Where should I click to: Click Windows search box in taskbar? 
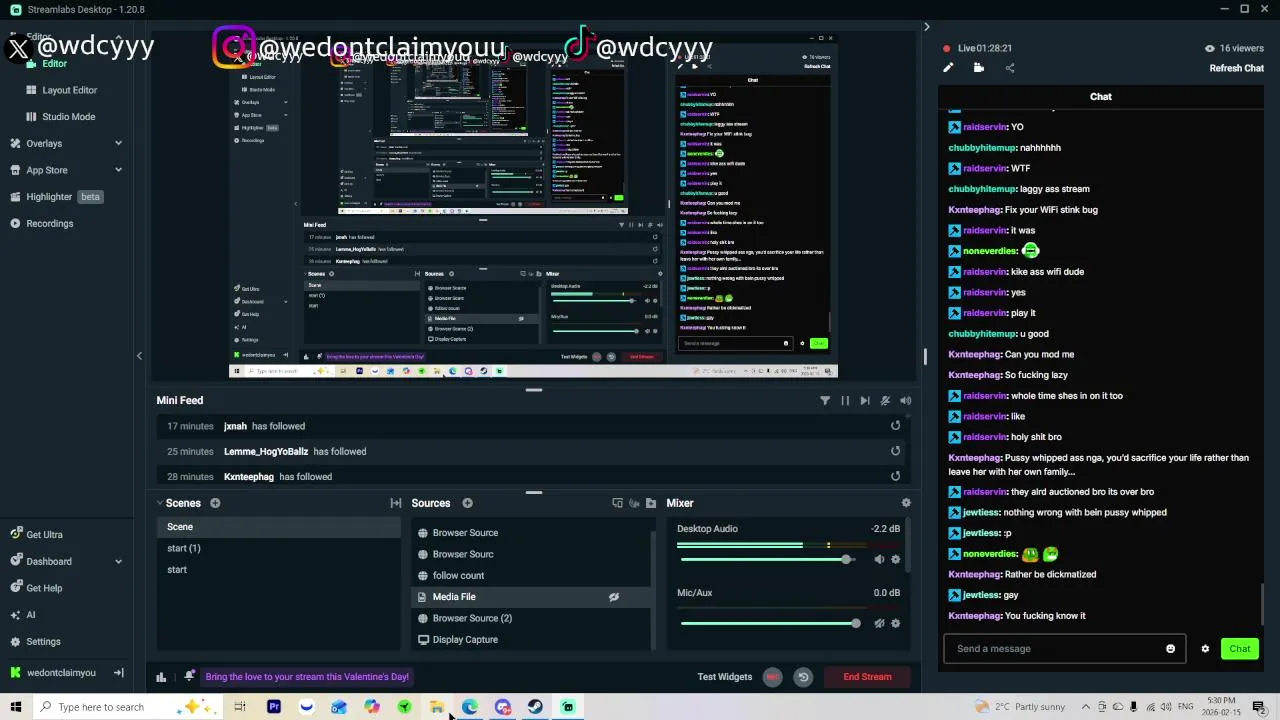pos(128,707)
